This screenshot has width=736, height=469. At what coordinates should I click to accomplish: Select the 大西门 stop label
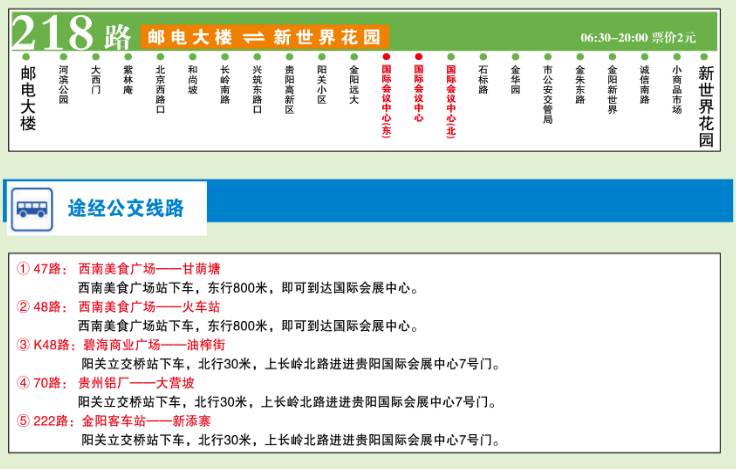pyautogui.click(x=96, y=80)
